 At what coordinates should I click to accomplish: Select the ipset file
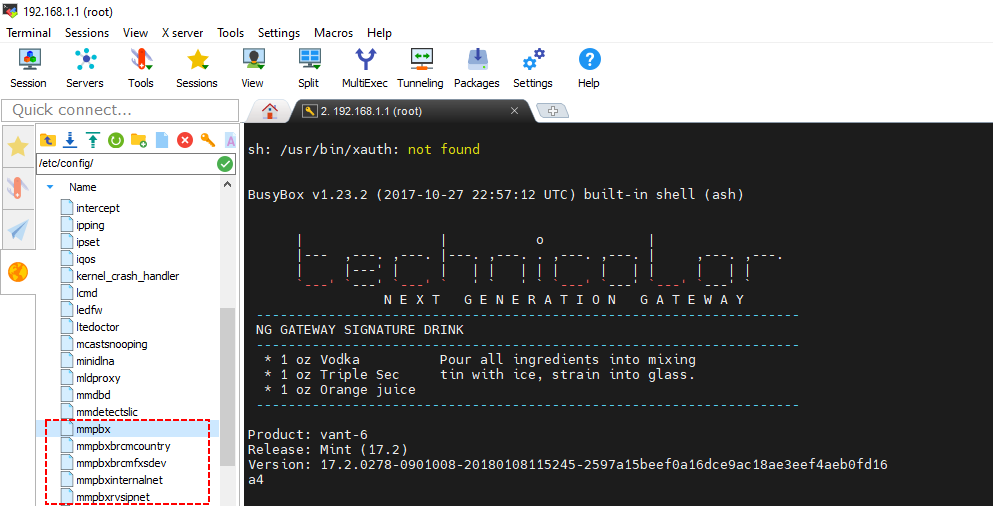point(87,242)
